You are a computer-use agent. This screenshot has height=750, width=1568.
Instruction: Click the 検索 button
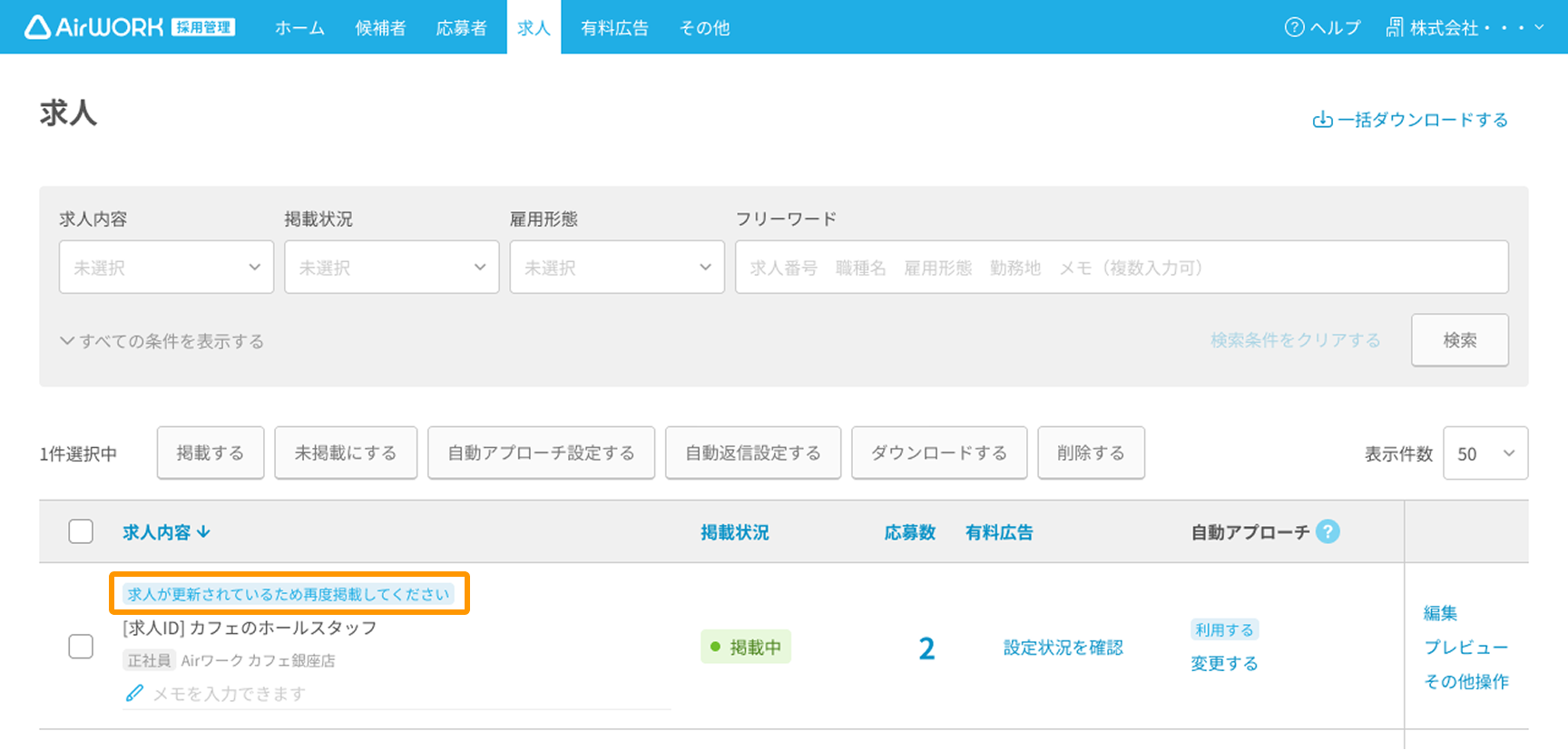tap(1460, 340)
